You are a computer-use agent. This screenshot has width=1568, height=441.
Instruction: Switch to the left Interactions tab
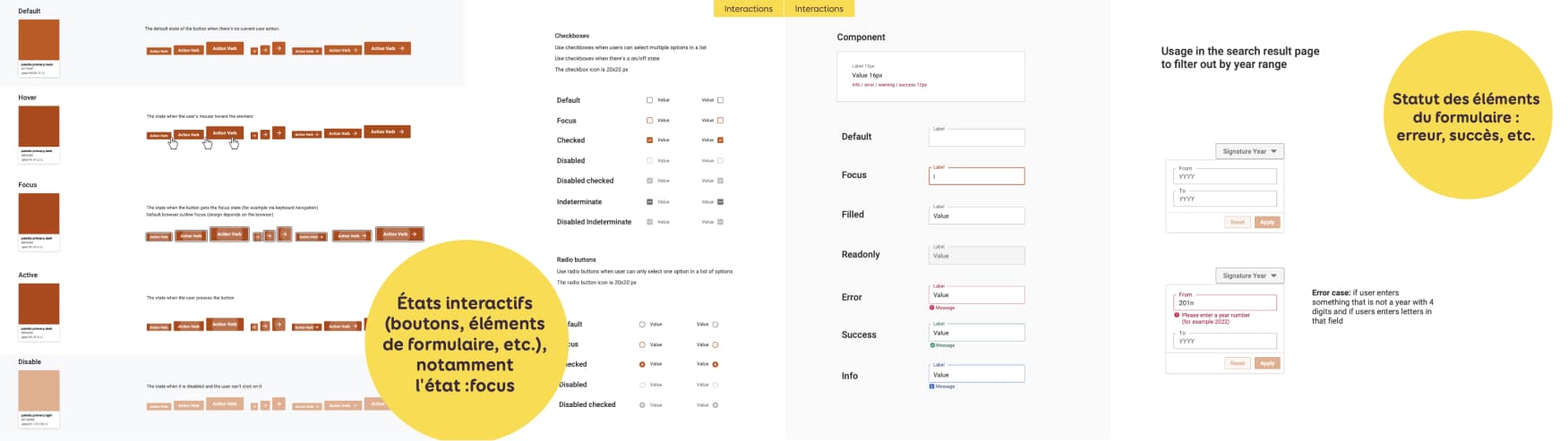(748, 9)
